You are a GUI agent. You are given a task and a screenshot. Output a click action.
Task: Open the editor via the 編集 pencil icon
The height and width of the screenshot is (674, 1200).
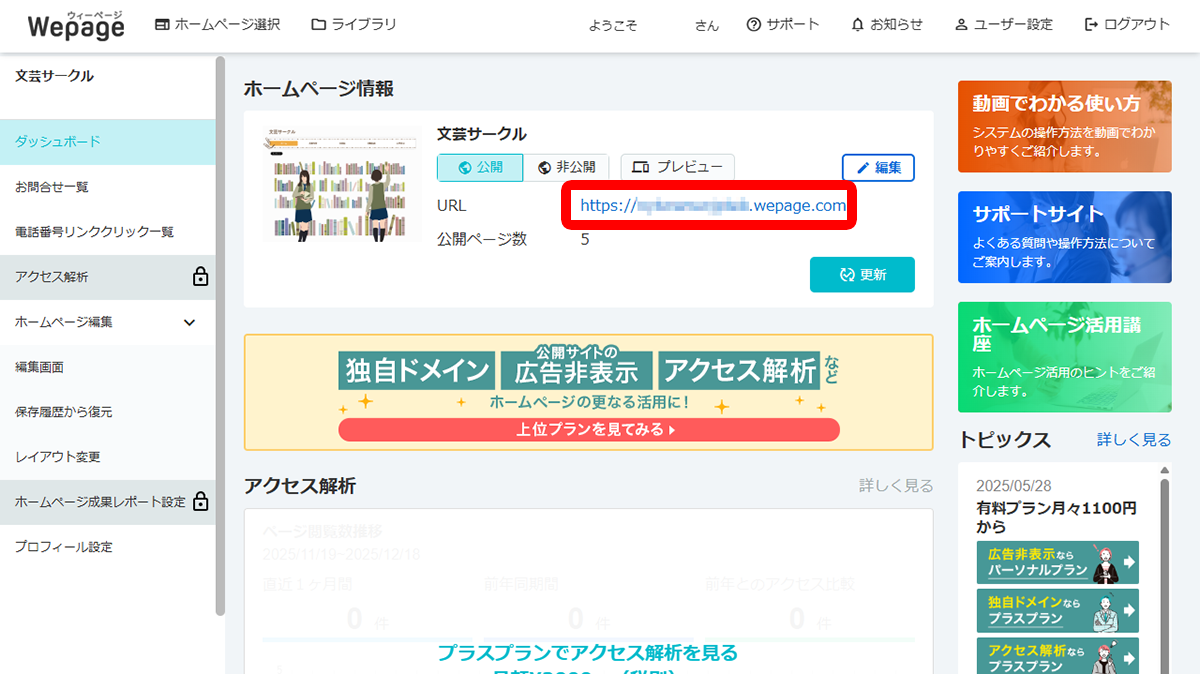click(878, 167)
